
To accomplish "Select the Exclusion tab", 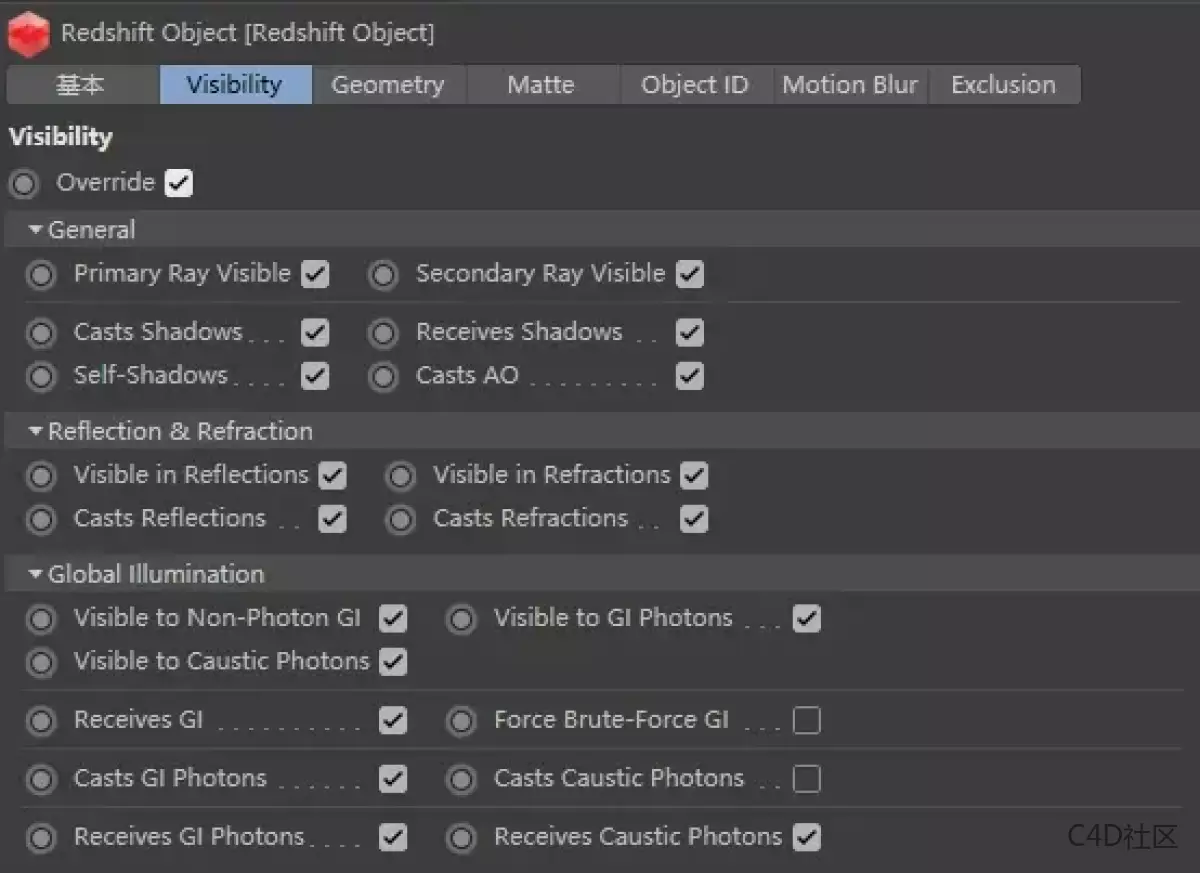I will click(x=1003, y=85).
